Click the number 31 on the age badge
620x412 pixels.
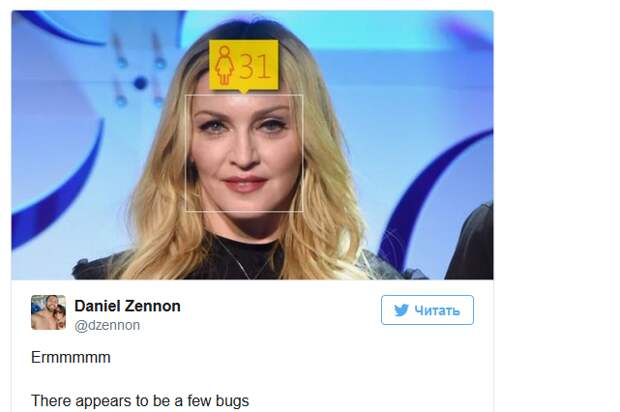(255, 66)
